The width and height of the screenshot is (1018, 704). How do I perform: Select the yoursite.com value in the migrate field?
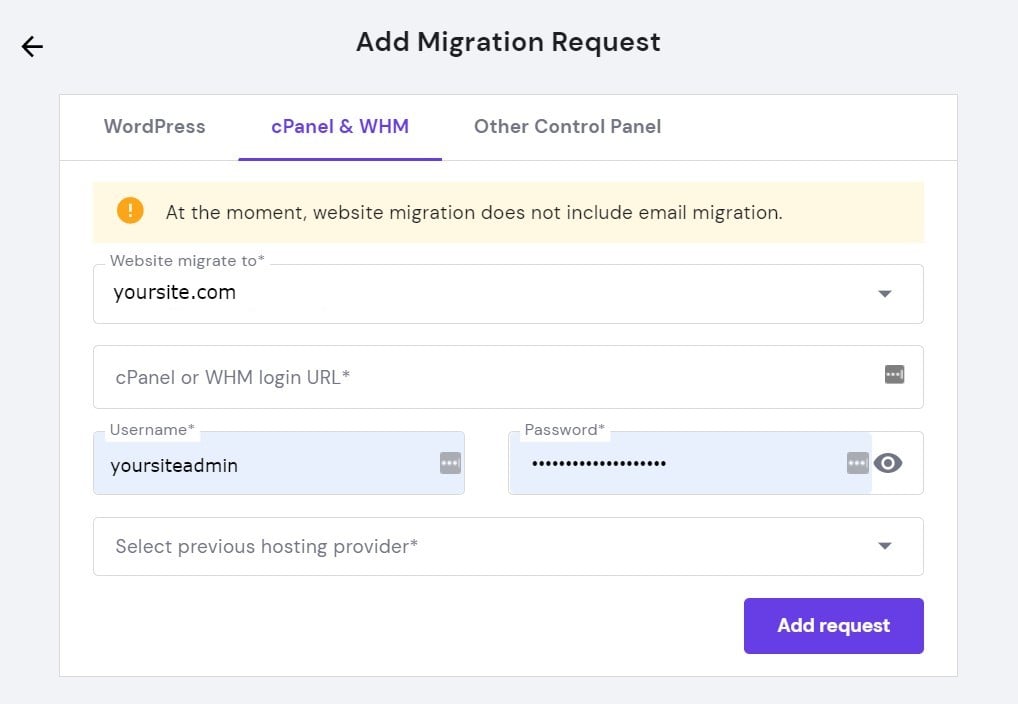[175, 293]
